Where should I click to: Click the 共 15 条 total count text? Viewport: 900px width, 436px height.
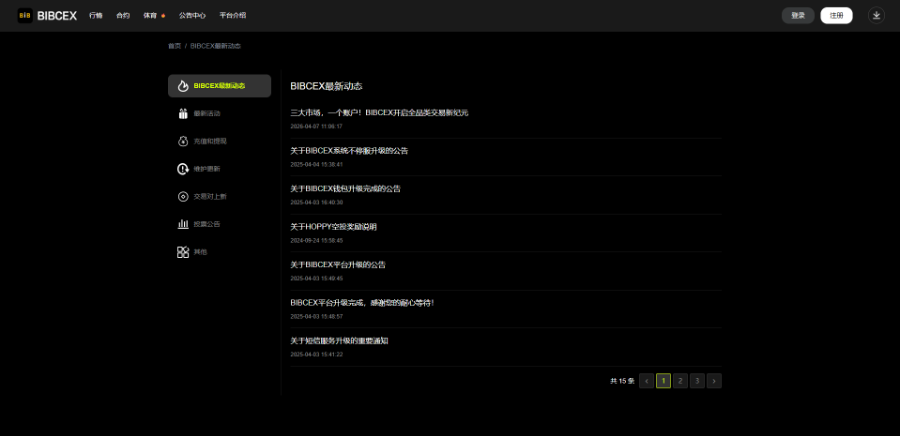point(622,381)
